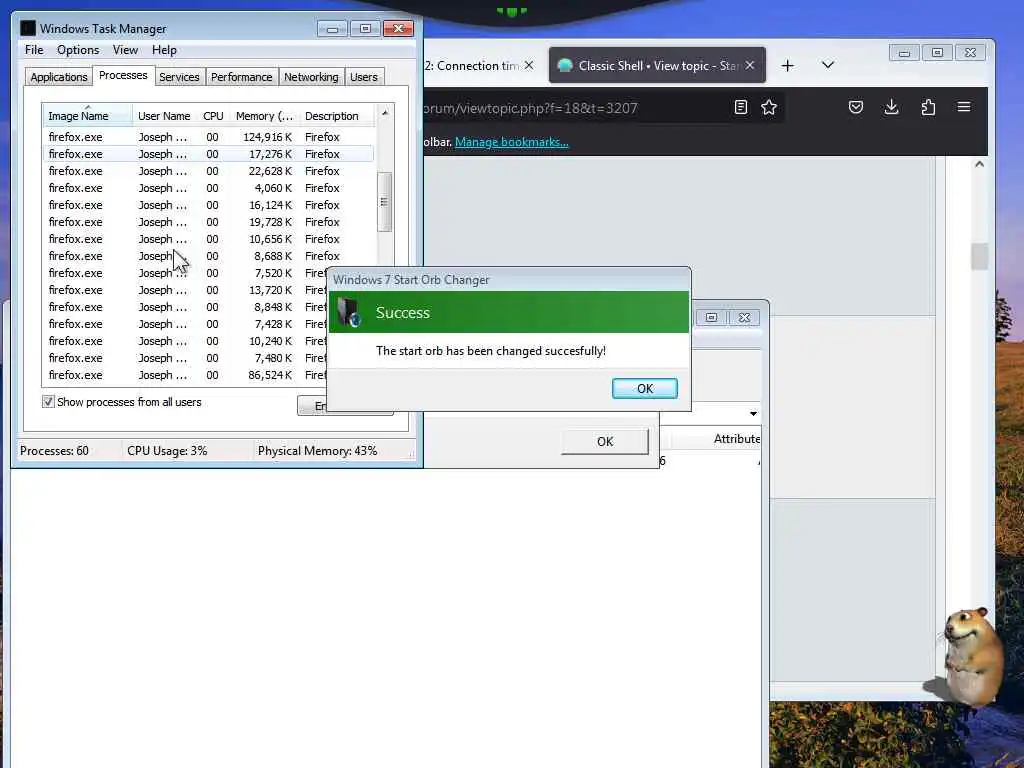1024x768 pixels.
Task: Toggle Show processes from all users checkbox
Action: (48, 402)
